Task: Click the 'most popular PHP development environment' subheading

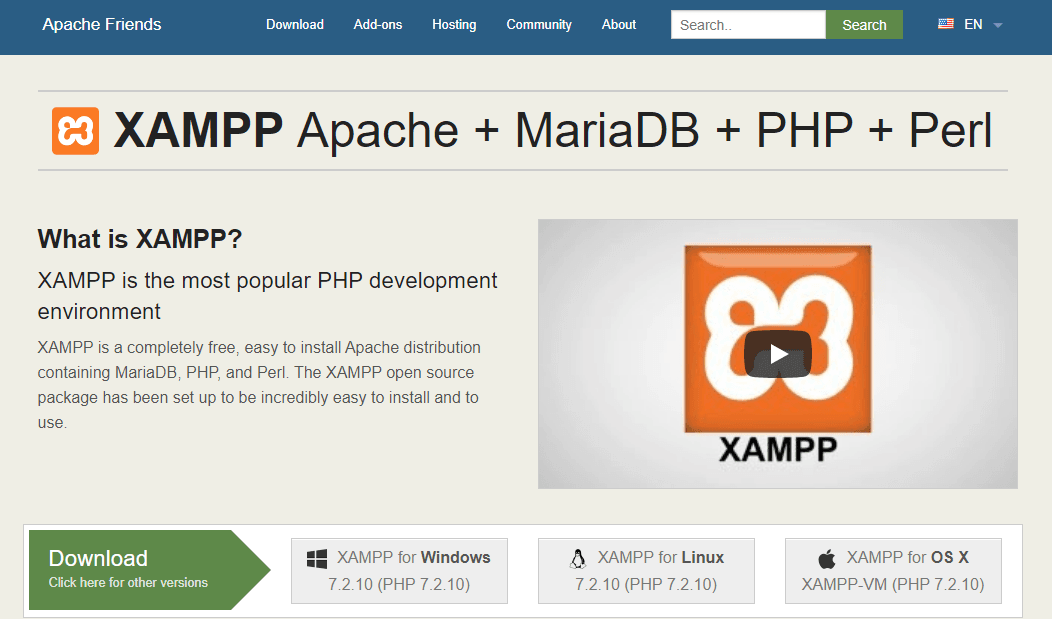Action: click(x=267, y=296)
